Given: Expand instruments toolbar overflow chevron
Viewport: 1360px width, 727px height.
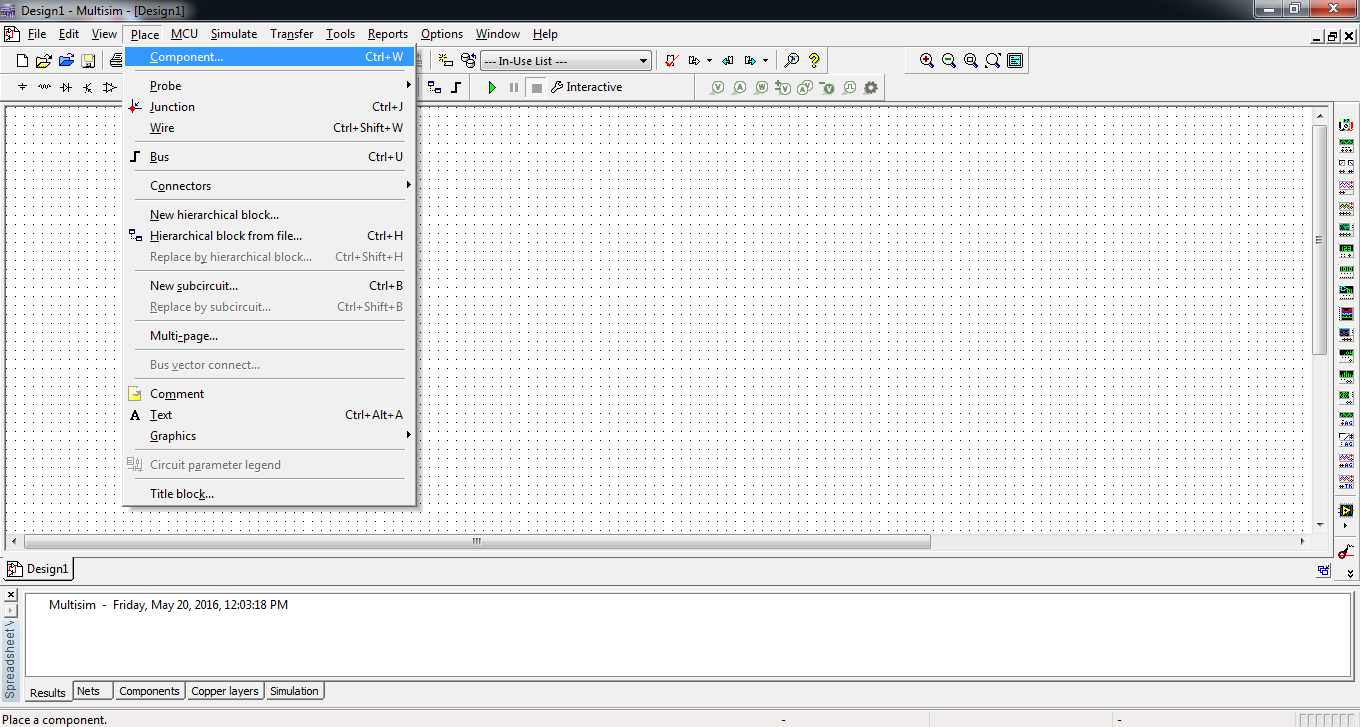Looking at the screenshot, I should coord(1350,573).
